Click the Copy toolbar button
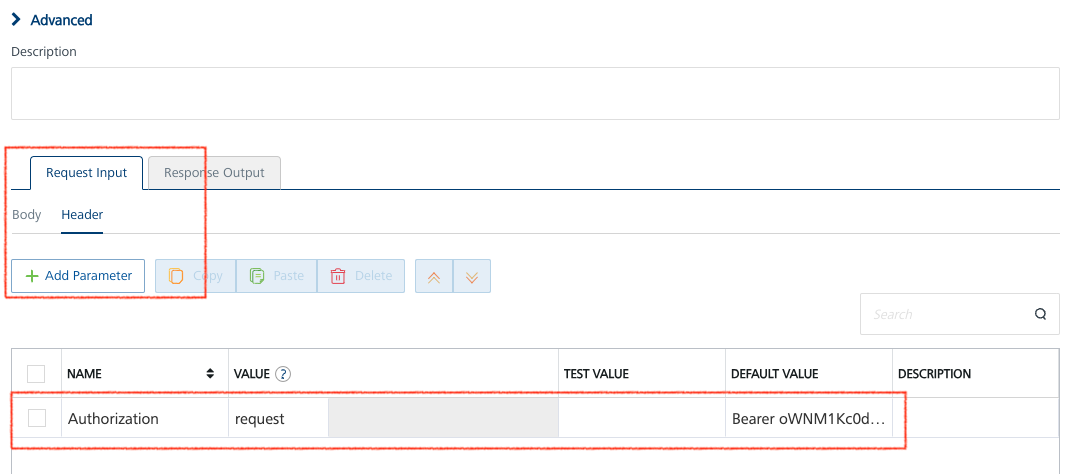 (x=195, y=276)
